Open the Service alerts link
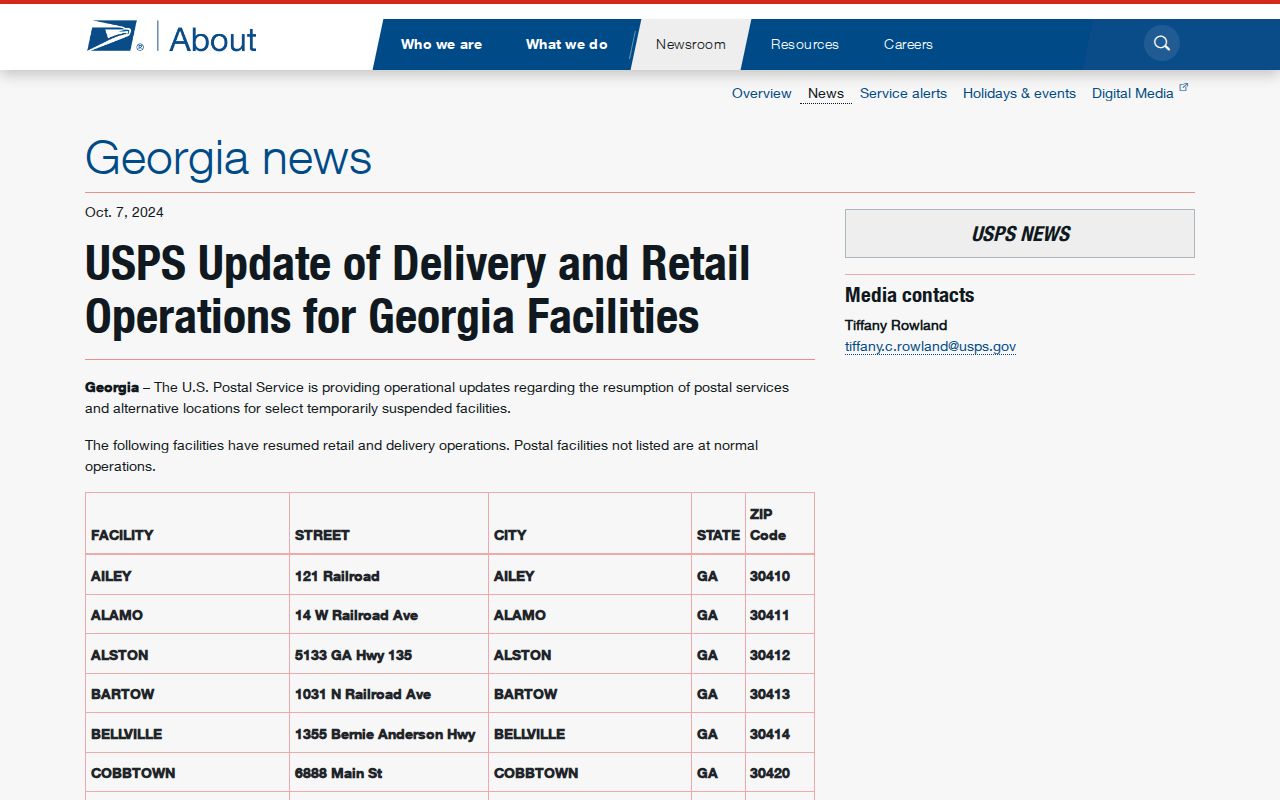Image resolution: width=1280 pixels, height=800 pixels. coord(903,93)
